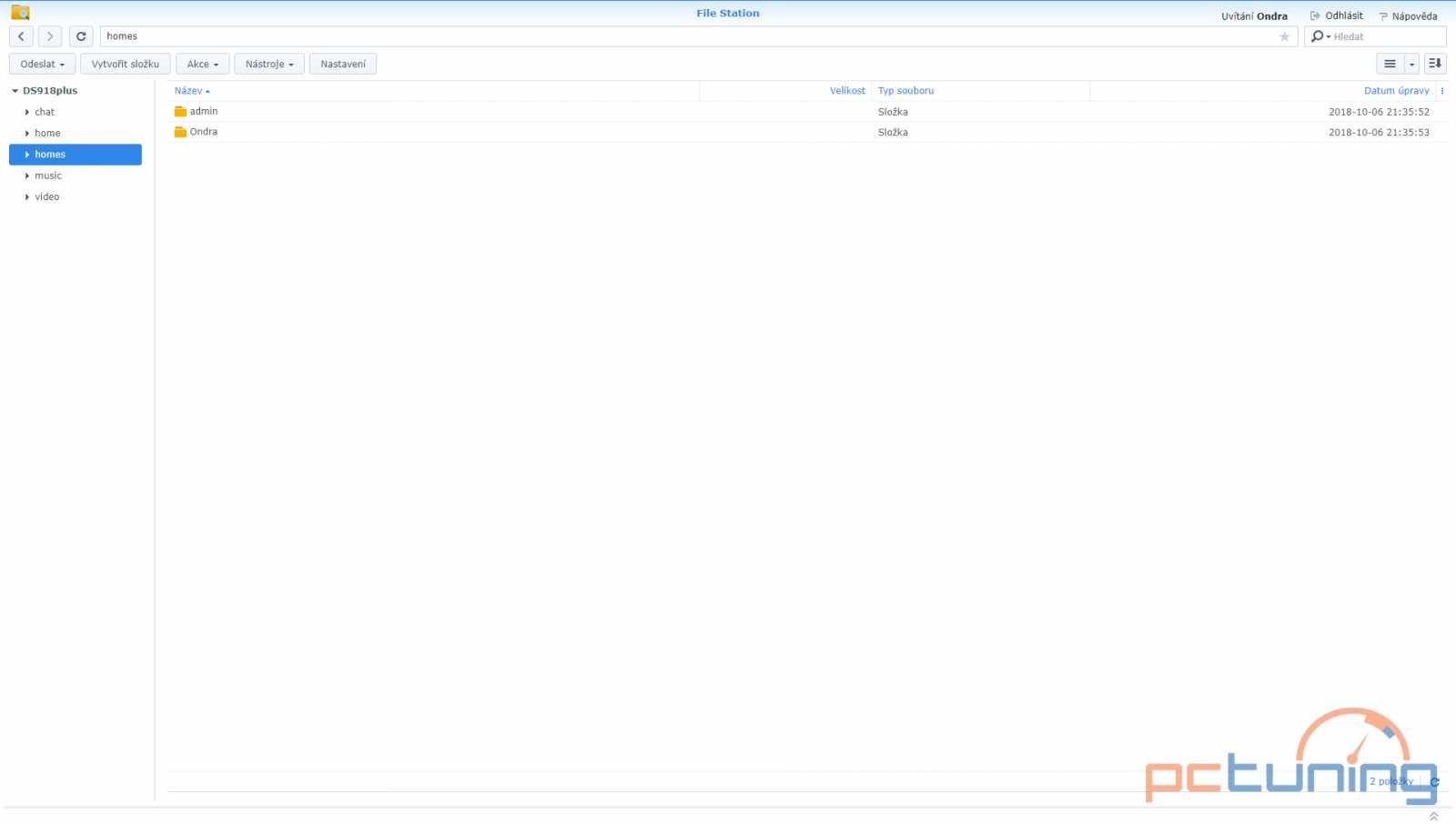The image size is (1456, 824).
Task: Switch to list view with the lines icon
Action: pyautogui.click(x=1390, y=64)
